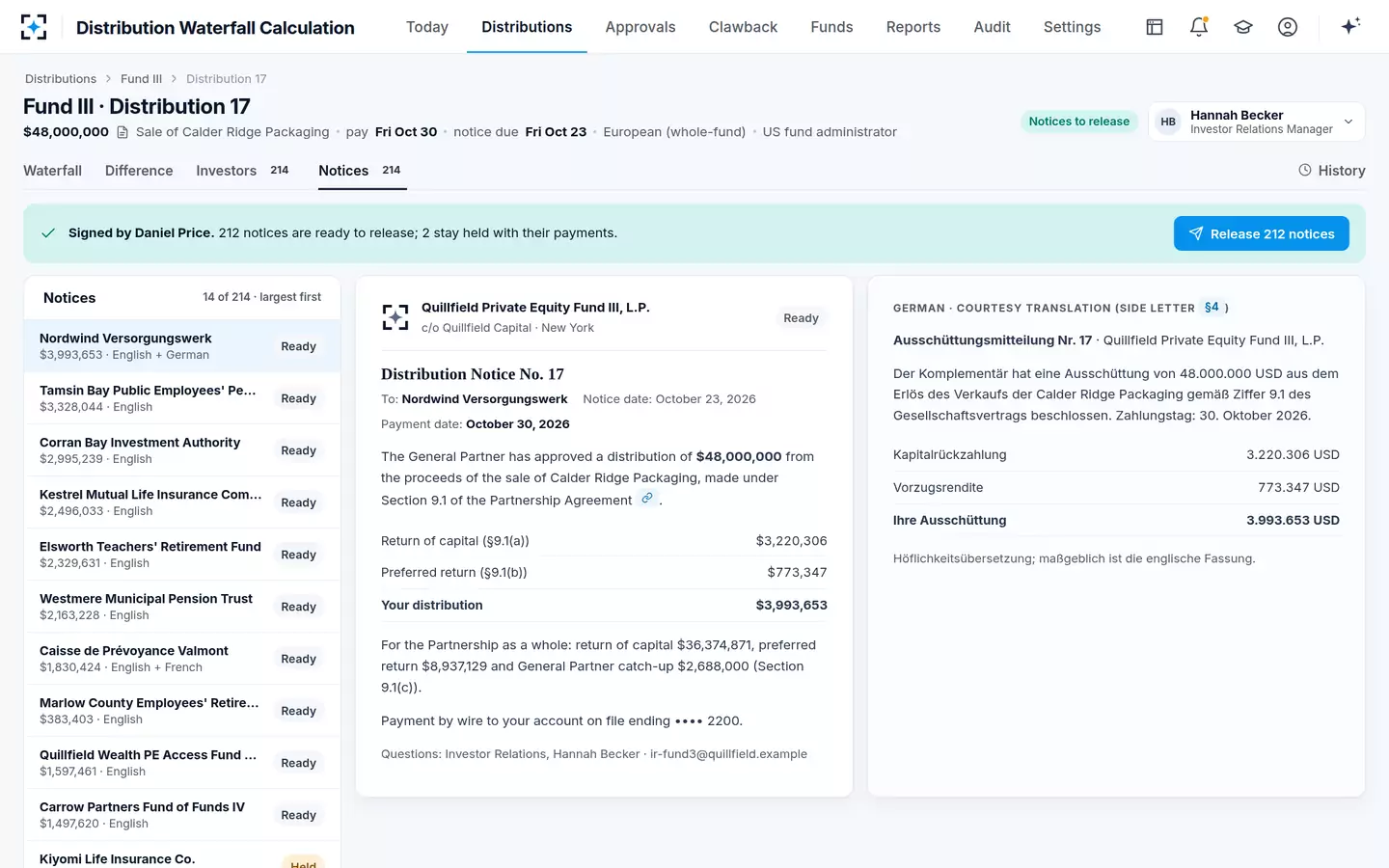Release 212 notices
Image resolution: width=1389 pixels, height=868 pixels.
point(1261,233)
